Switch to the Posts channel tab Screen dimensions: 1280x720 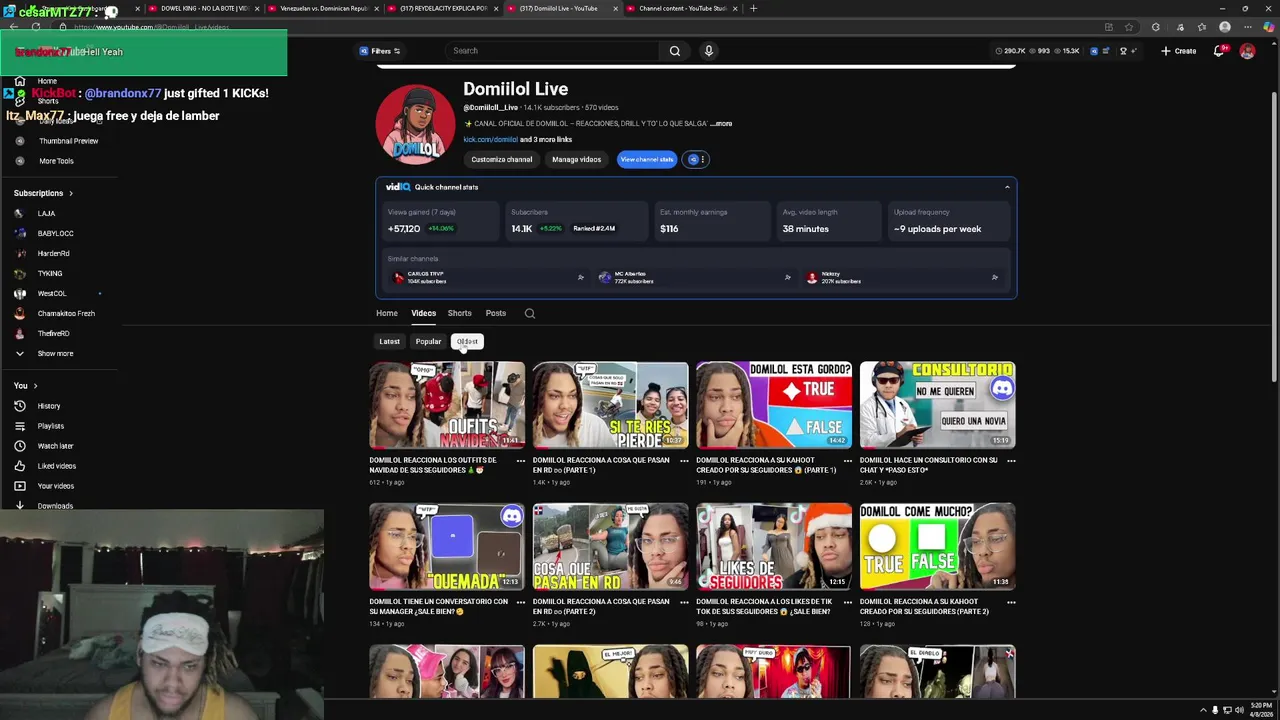point(496,313)
